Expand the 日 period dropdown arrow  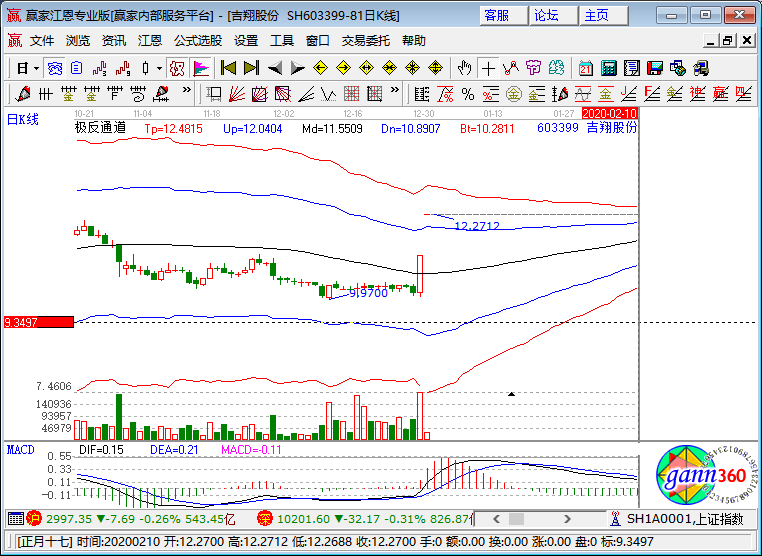click(36, 68)
